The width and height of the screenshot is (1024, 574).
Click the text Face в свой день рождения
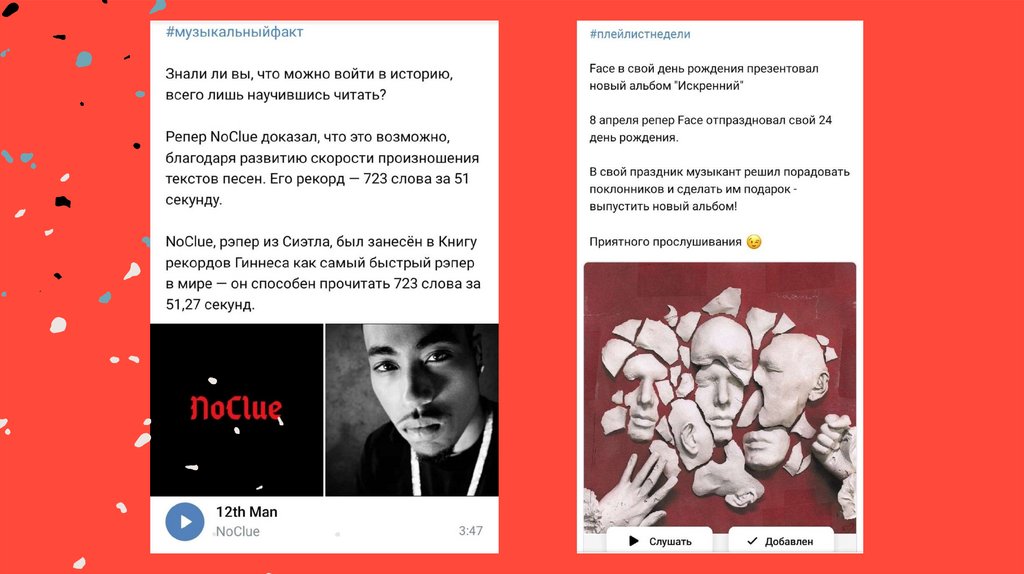[x=704, y=77]
